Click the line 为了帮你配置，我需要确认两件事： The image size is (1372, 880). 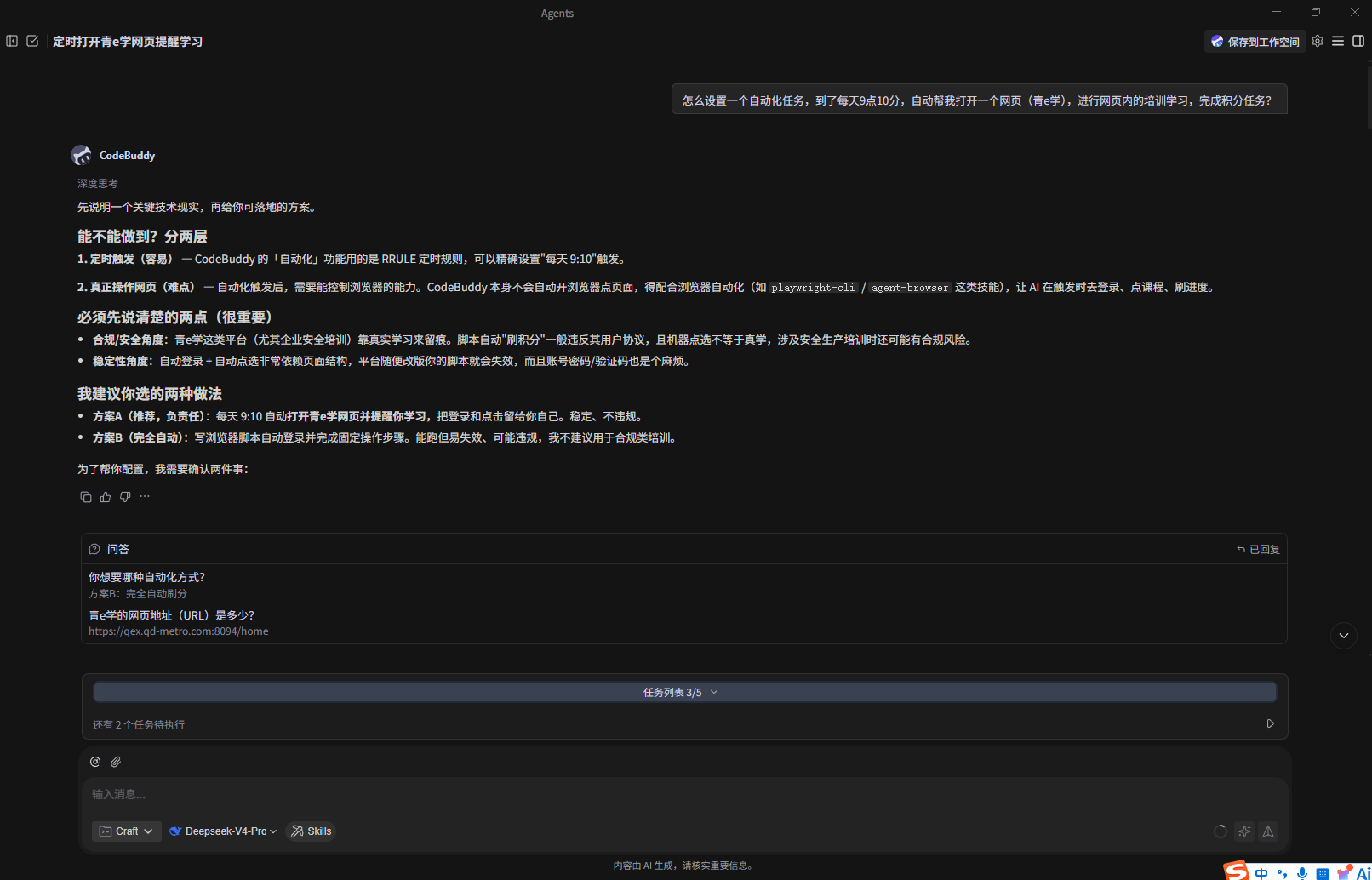pos(163,469)
